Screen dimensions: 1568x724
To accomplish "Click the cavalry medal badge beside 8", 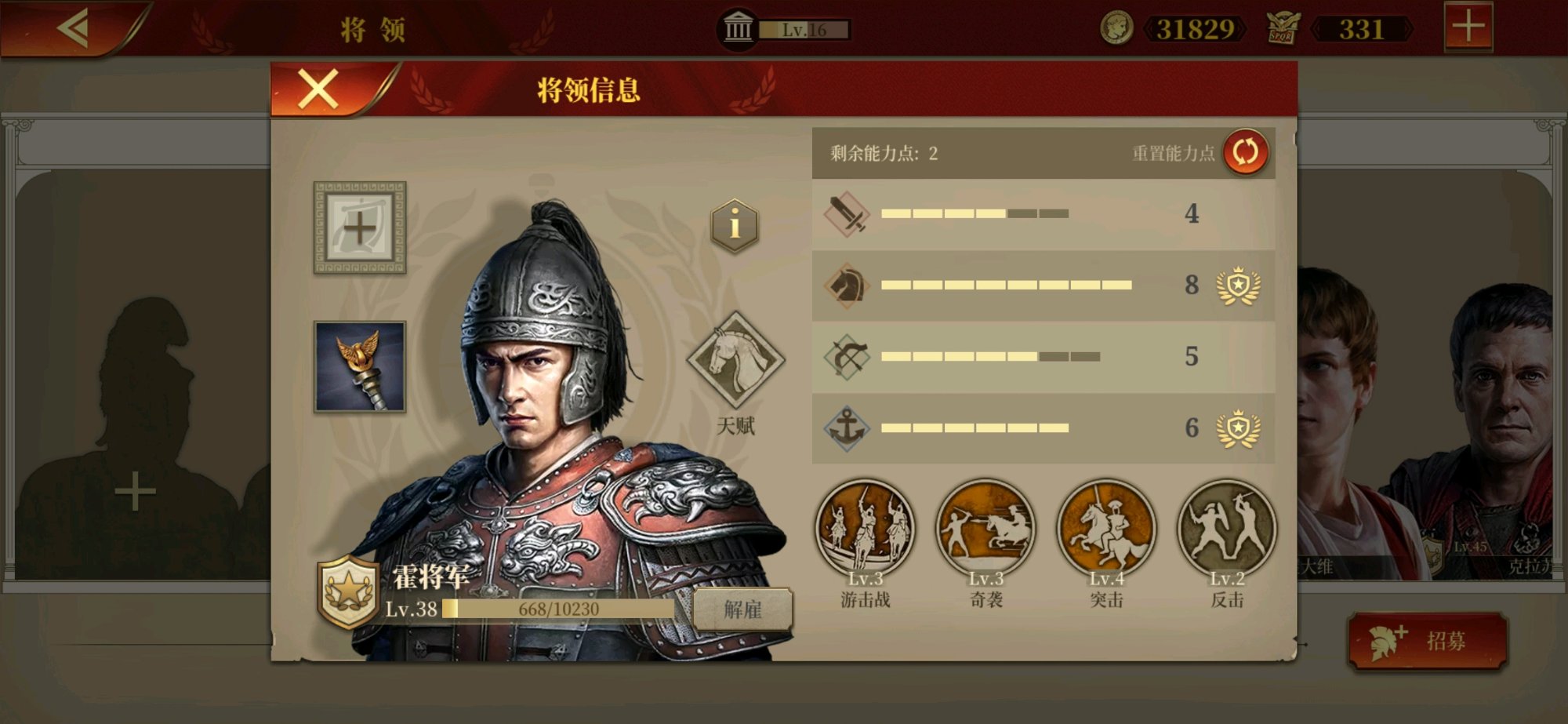I will click(1238, 286).
